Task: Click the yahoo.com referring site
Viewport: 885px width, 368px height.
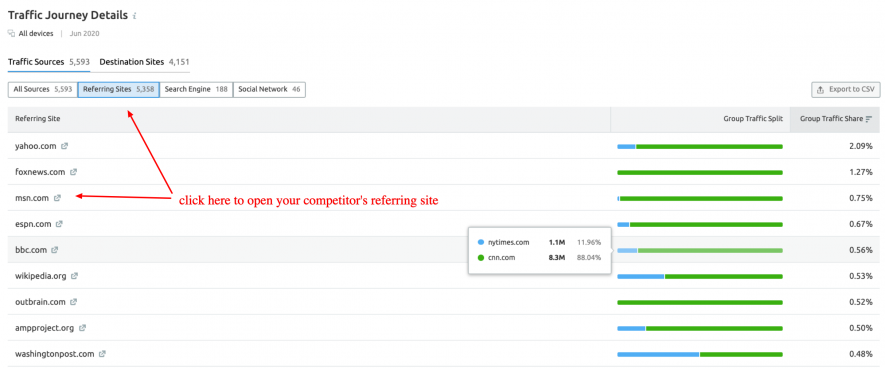Action: [x=36, y=146]
